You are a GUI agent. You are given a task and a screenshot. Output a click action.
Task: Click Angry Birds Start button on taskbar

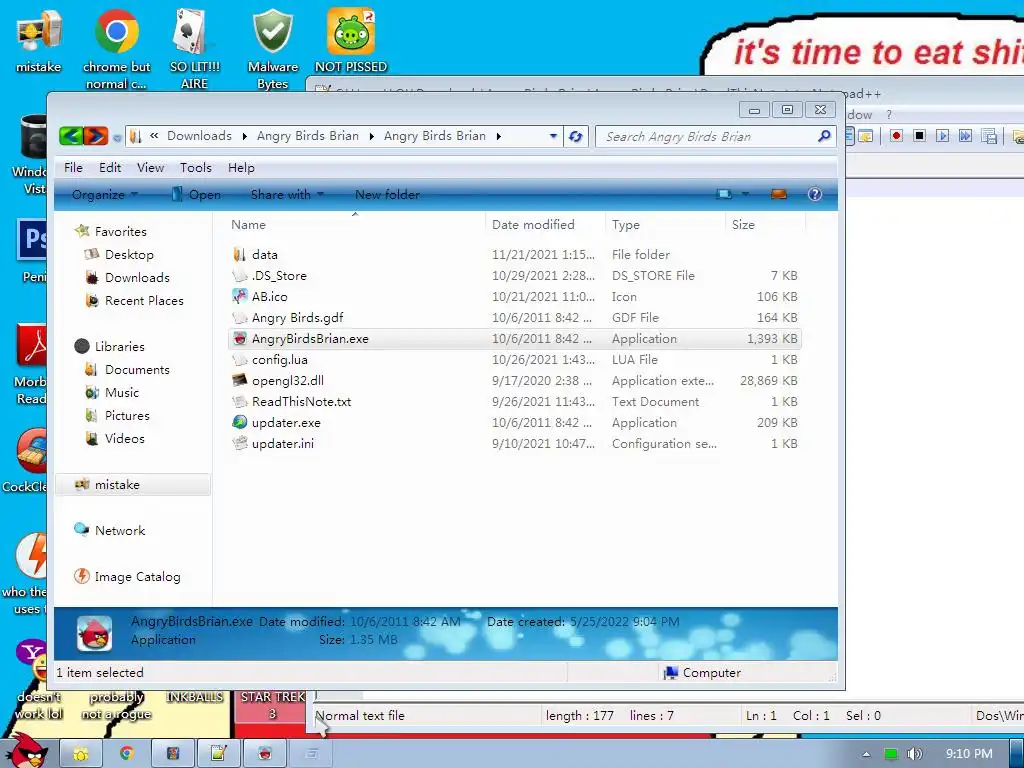29,751
